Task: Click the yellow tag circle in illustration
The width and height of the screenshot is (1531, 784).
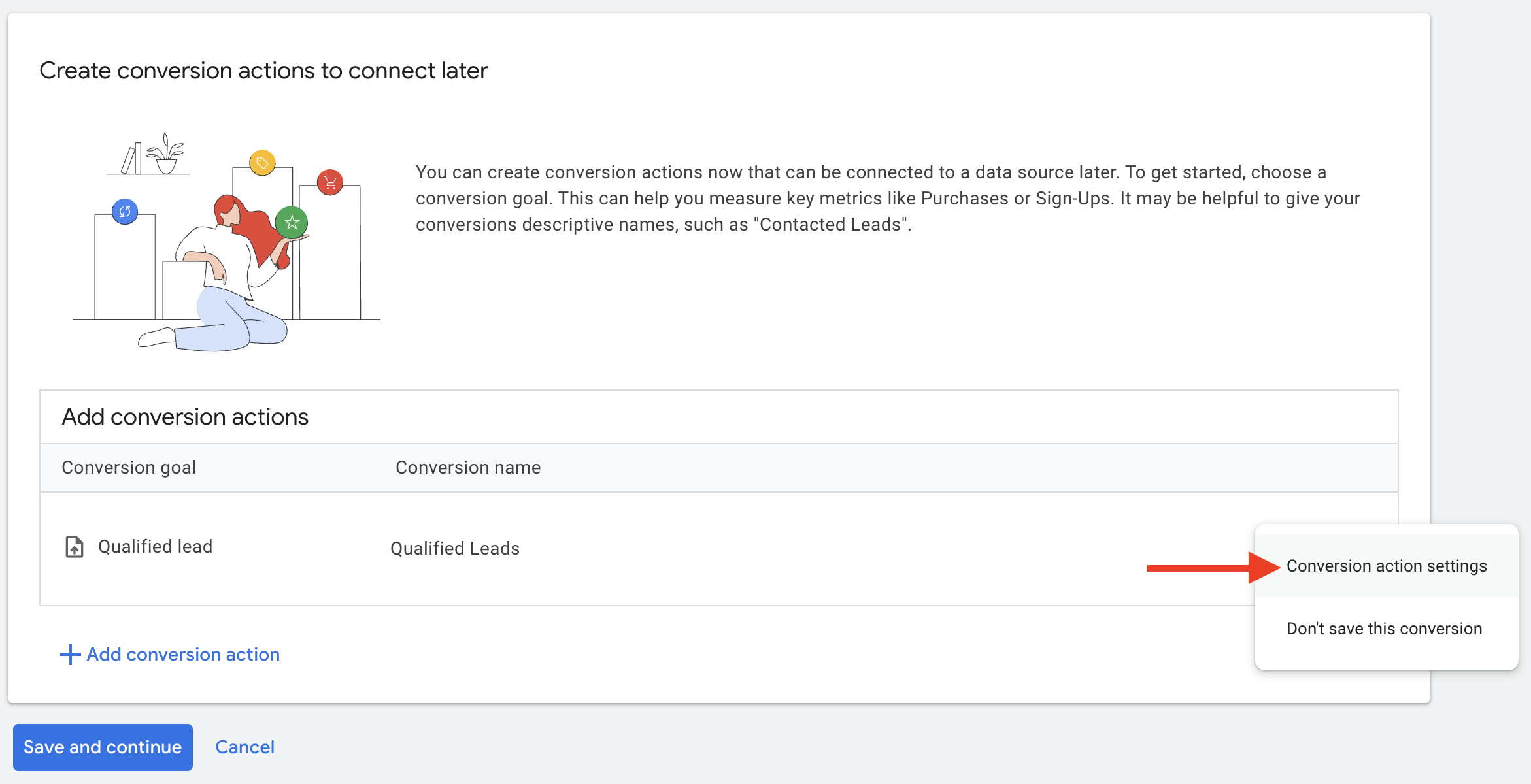Action: pos(262,163)
